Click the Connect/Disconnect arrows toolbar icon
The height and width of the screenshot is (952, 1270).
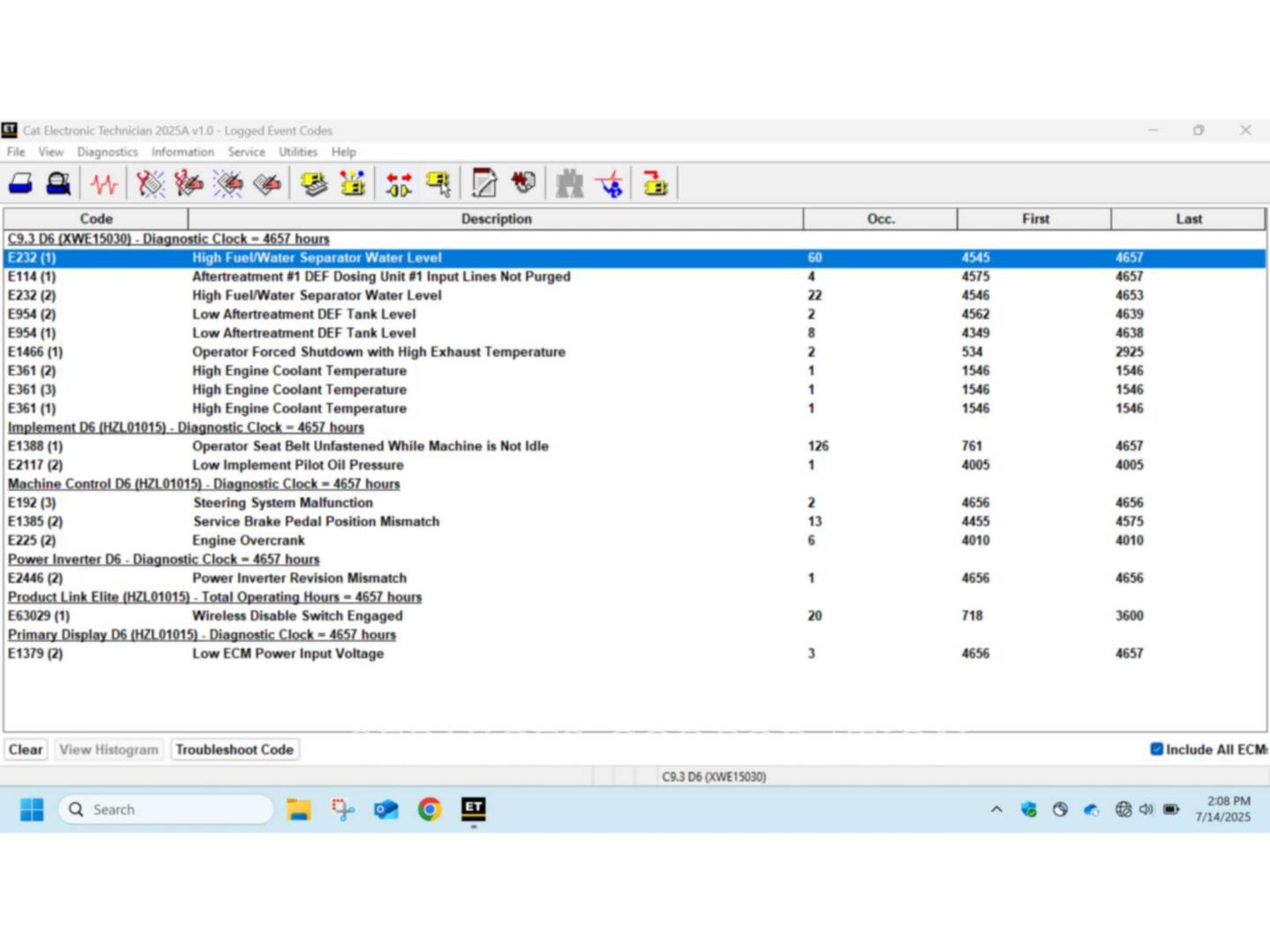tap(399, 184)
